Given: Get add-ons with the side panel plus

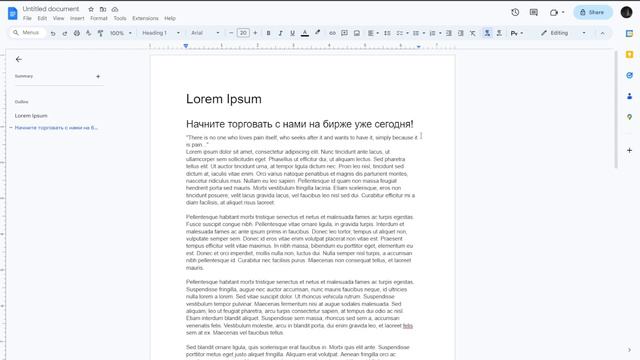Looking at the screenshot, I should [x=629, y=150].
